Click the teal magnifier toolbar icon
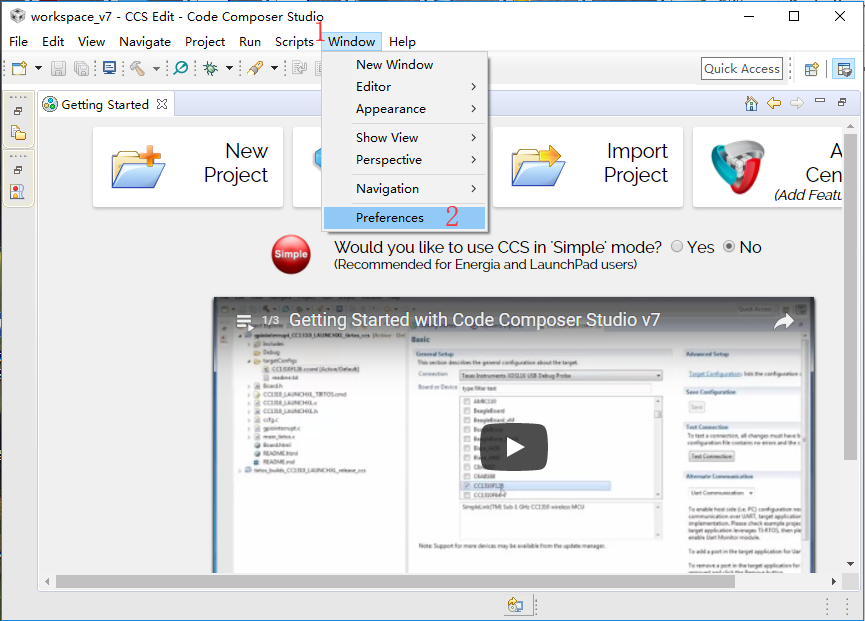 pos(180,68)
